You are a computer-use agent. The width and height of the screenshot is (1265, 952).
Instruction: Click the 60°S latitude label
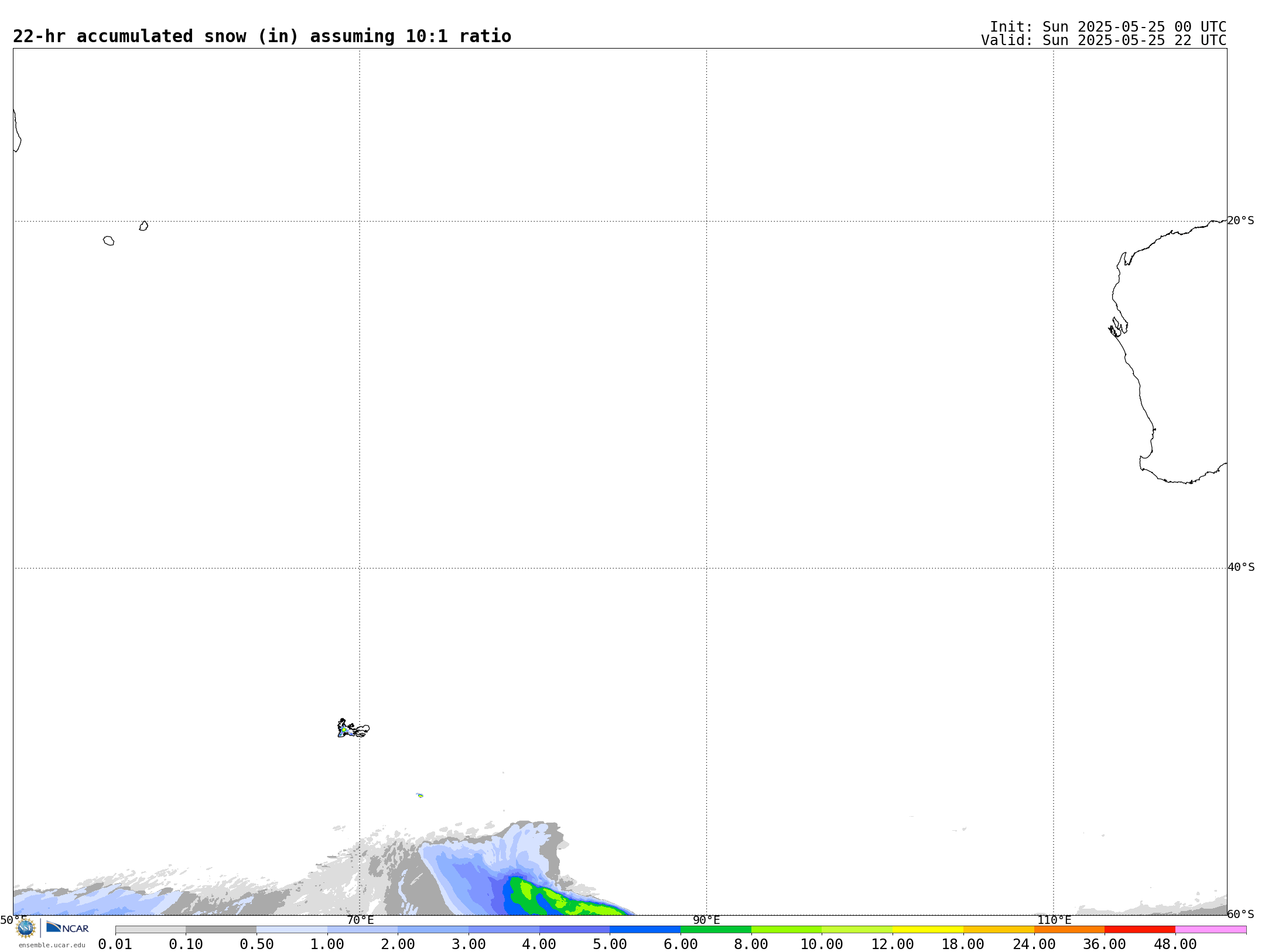[x=1240, y=914]
